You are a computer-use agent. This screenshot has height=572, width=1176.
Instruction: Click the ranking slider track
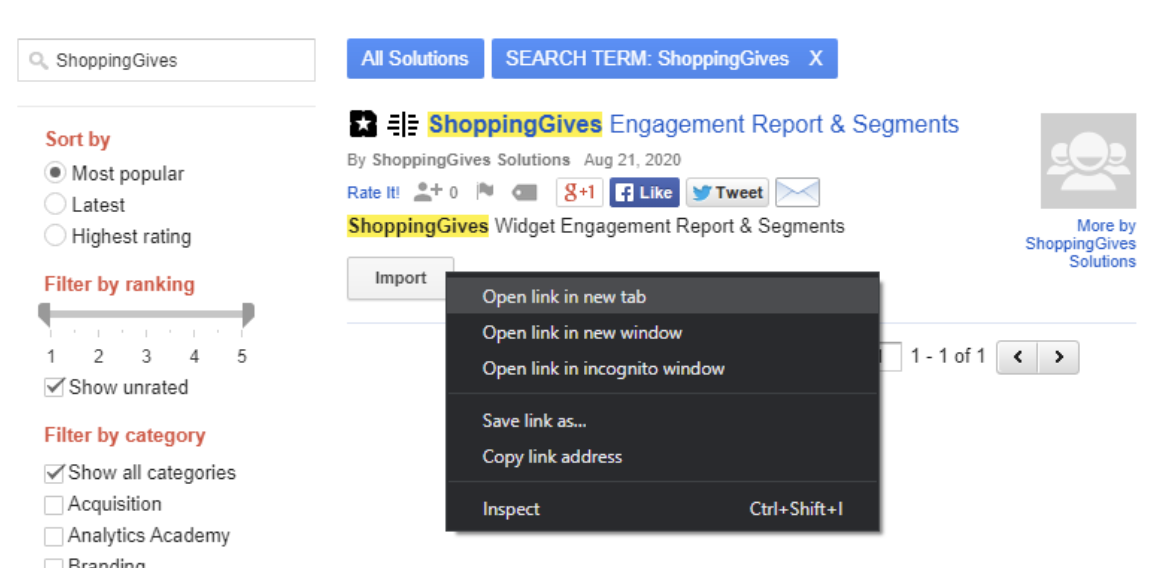pyautogui.click(x=146, y=313)
